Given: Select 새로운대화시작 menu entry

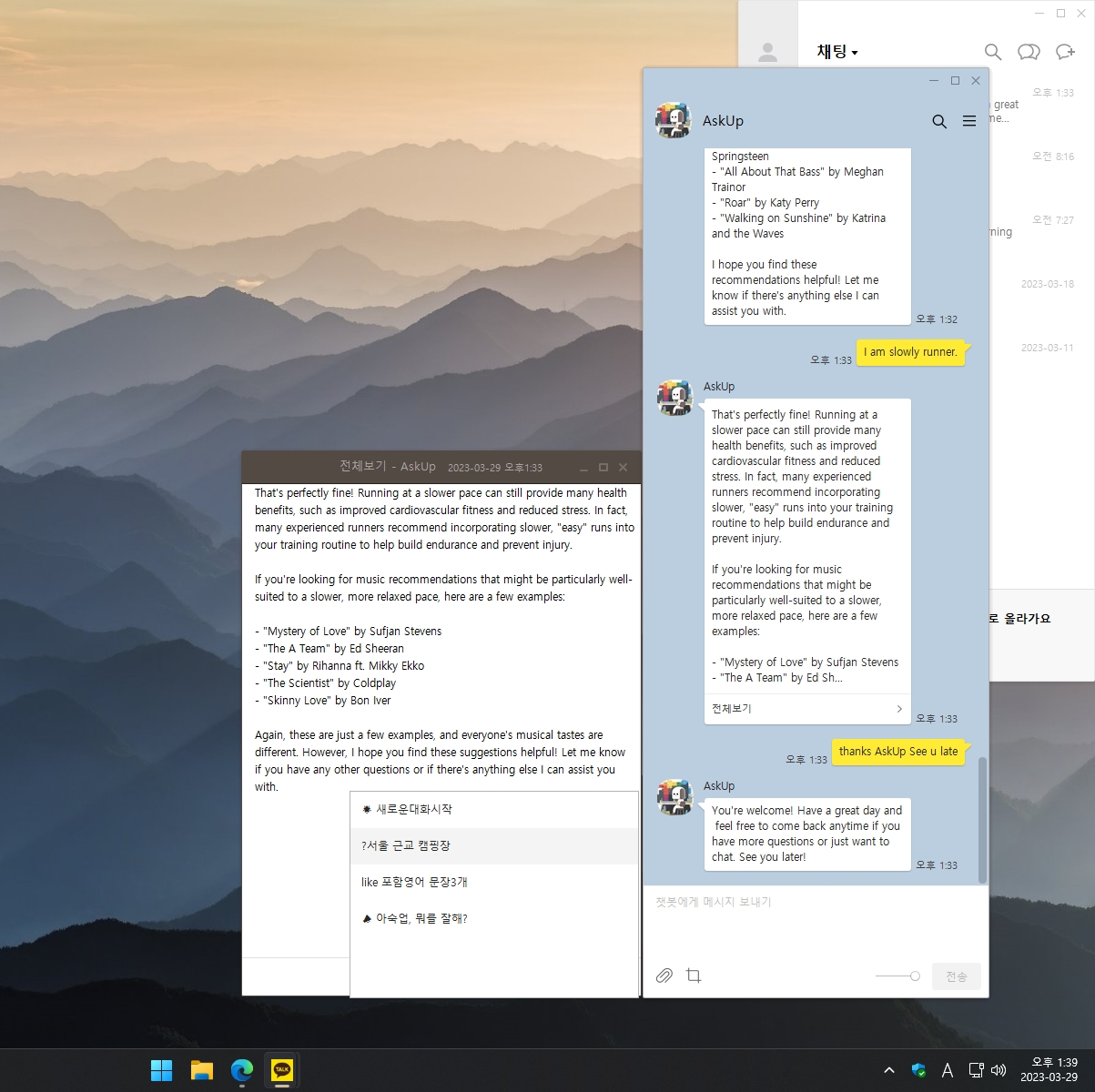Looking at the screenshot, I should tap(494, 809).
